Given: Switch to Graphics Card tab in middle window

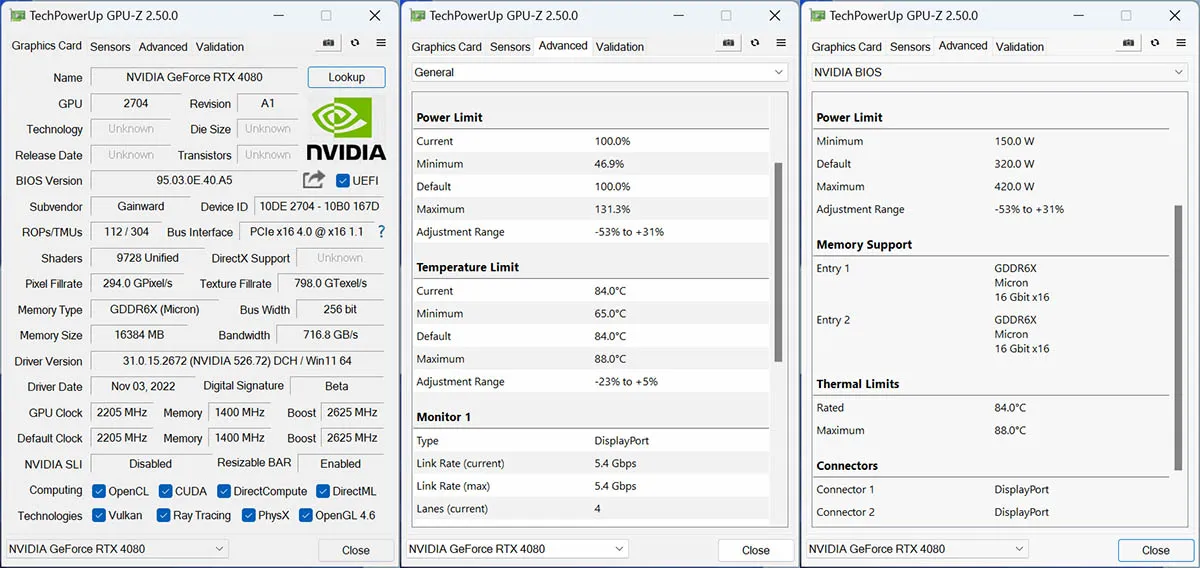Looking at the screenshot, I should 447,47.
